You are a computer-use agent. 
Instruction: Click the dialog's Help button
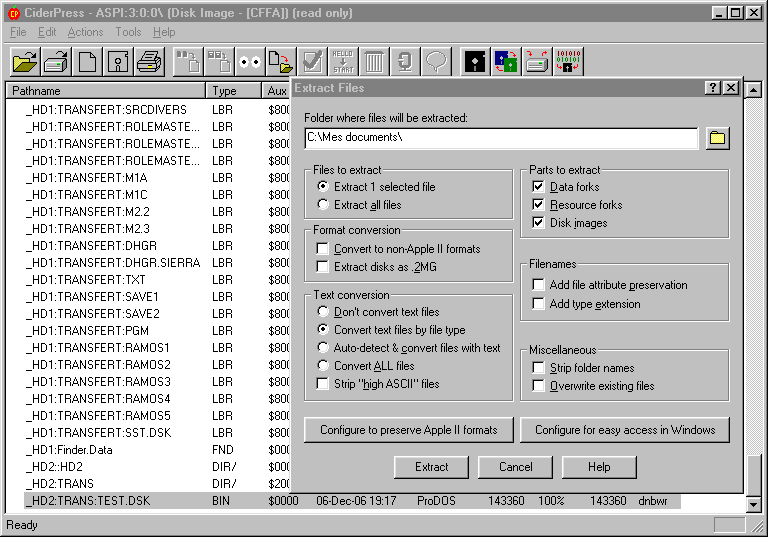tap(599, 467)
